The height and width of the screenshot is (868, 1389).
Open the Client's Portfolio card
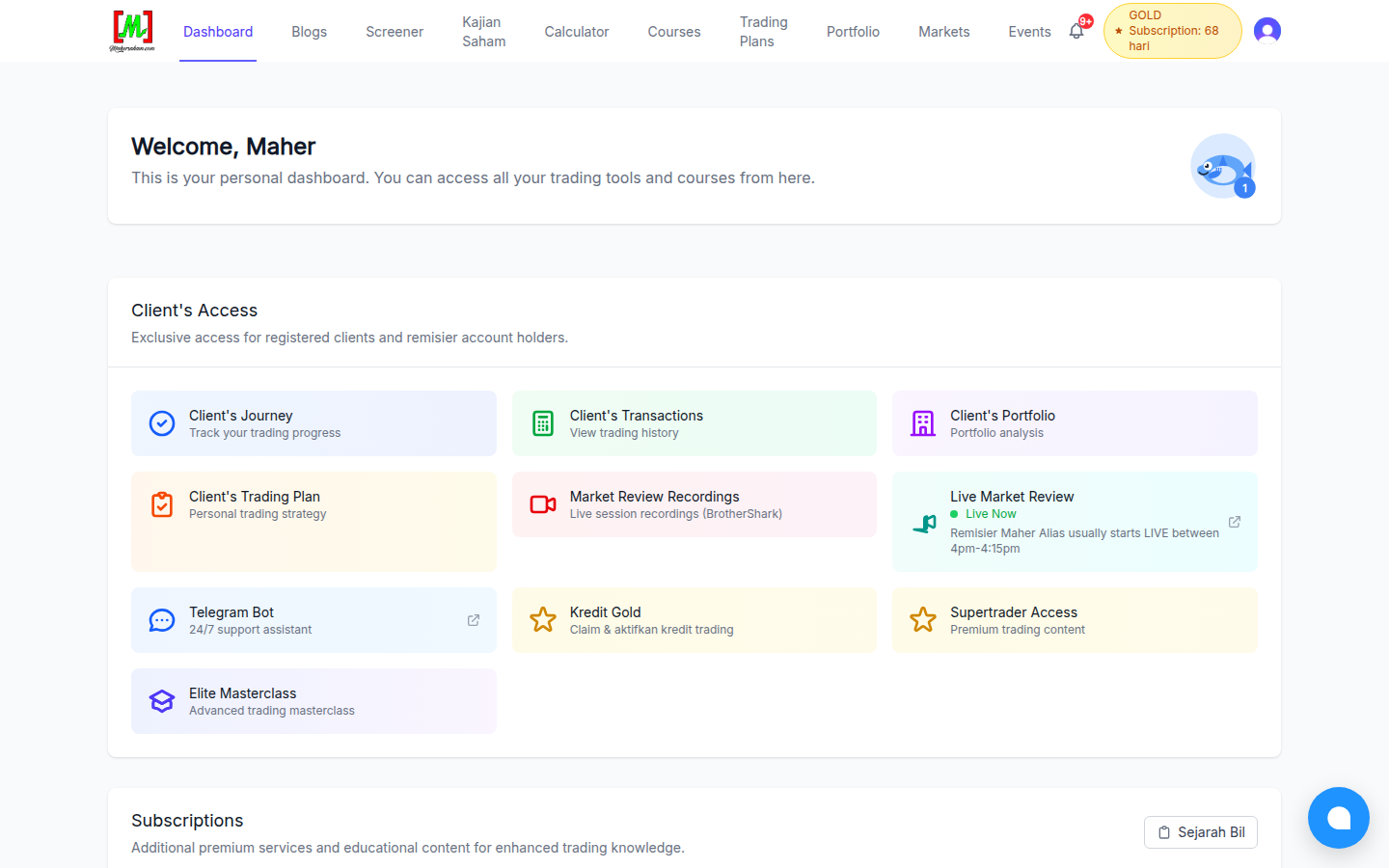1075,423
